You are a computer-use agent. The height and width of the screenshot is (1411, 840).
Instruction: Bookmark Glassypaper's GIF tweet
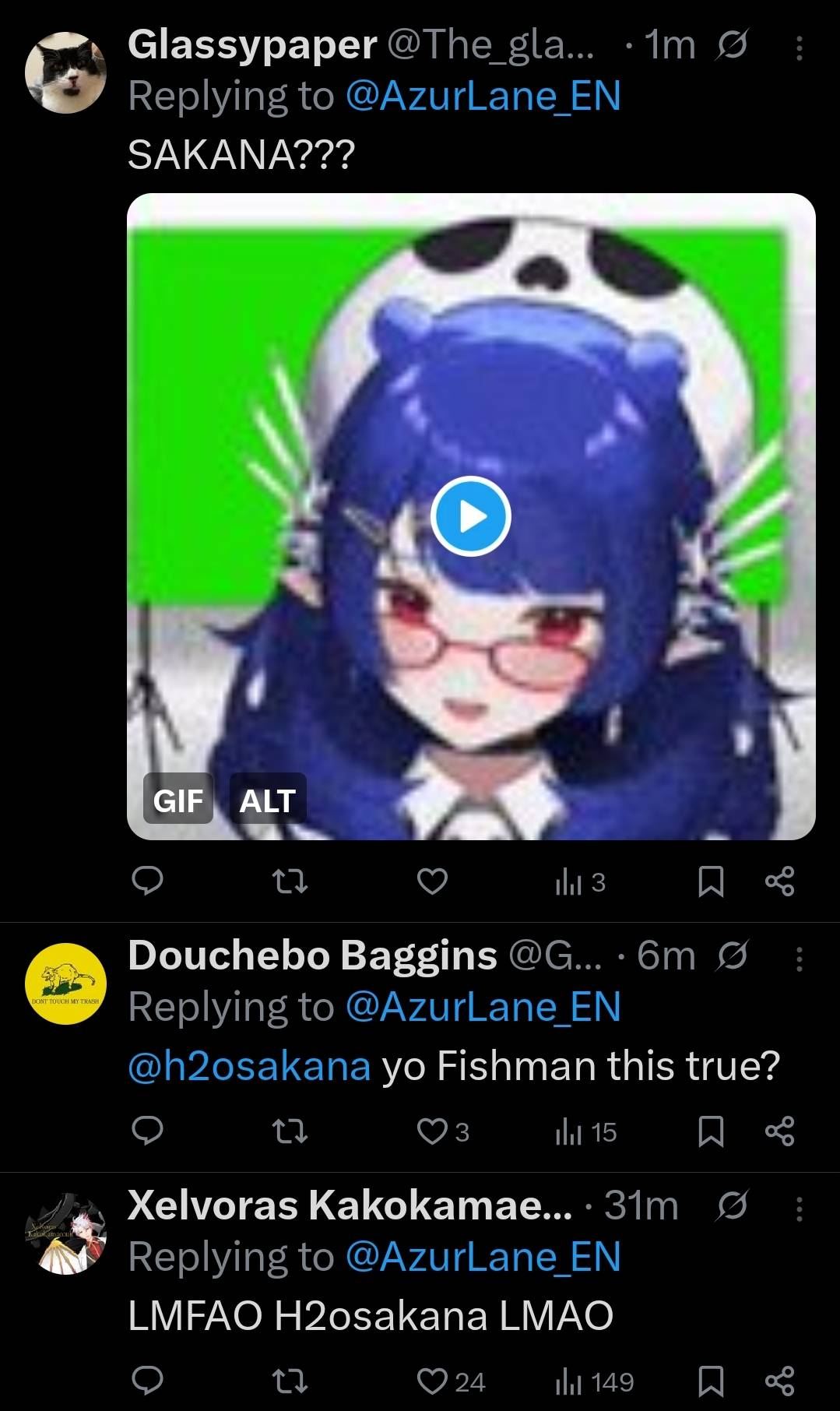[x=710, y=882]
